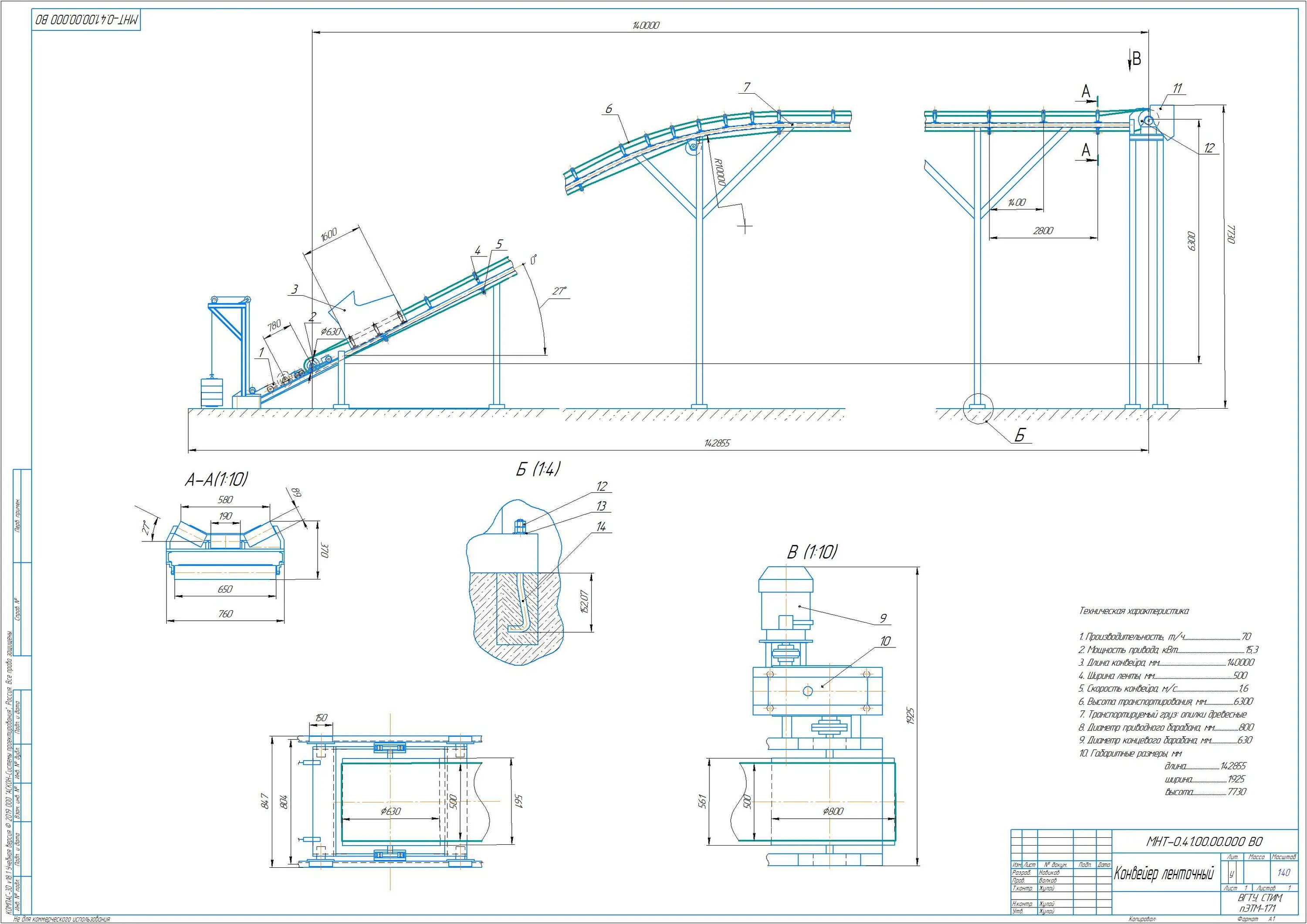The image size is (1307, 924).
Task: Click the counterweight on the tension tower
Action: coord(211,392)
